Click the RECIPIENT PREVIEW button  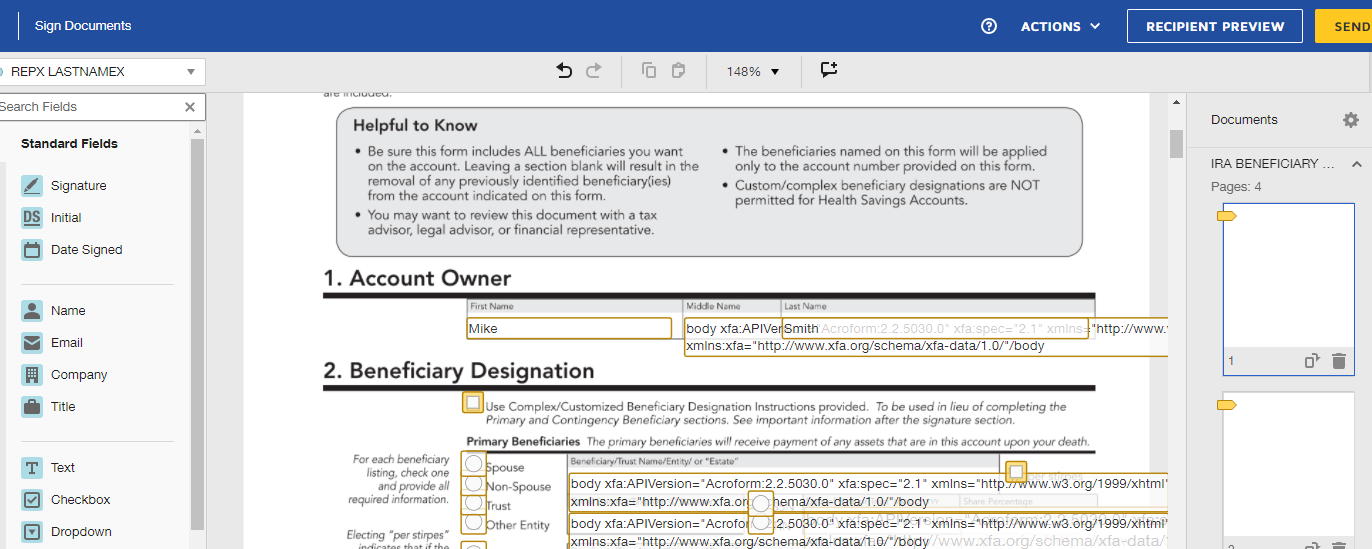[x=1215, y=26]
